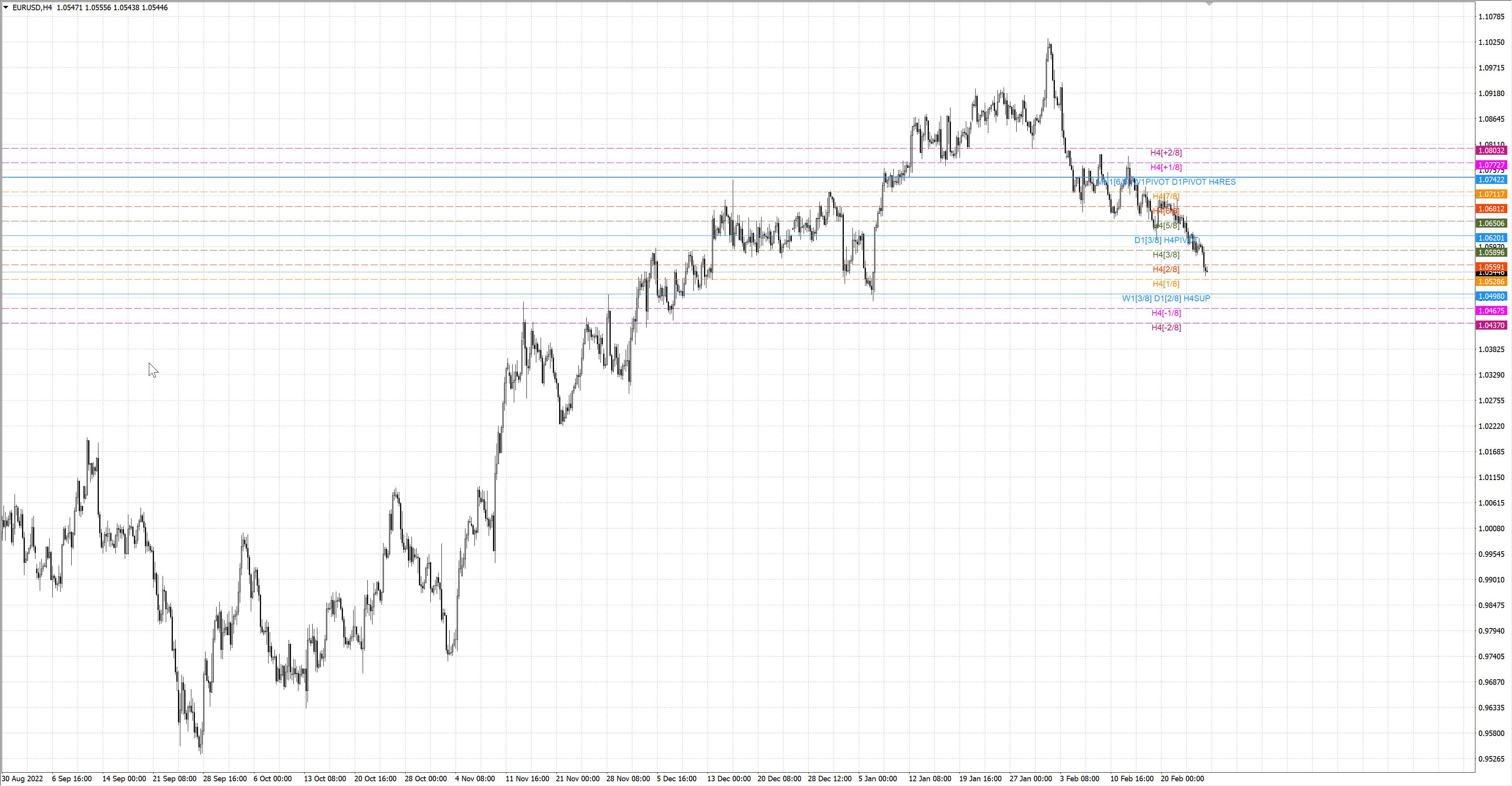The image size is (1512, 786).
Task: Click the 1.08032 purple price tag
Action: 1491,151
